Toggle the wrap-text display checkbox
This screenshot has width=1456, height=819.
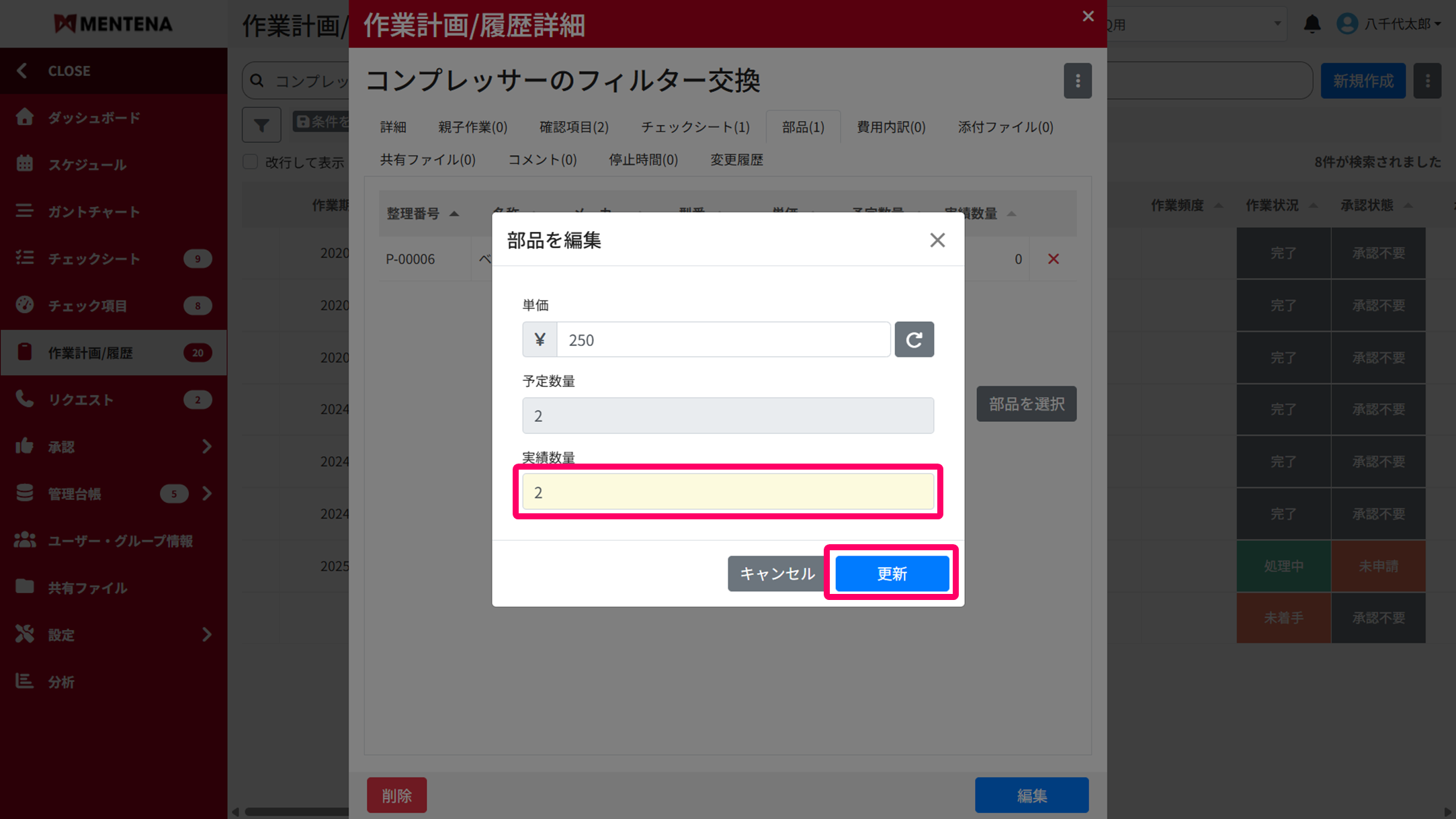(x=251, y=162)
